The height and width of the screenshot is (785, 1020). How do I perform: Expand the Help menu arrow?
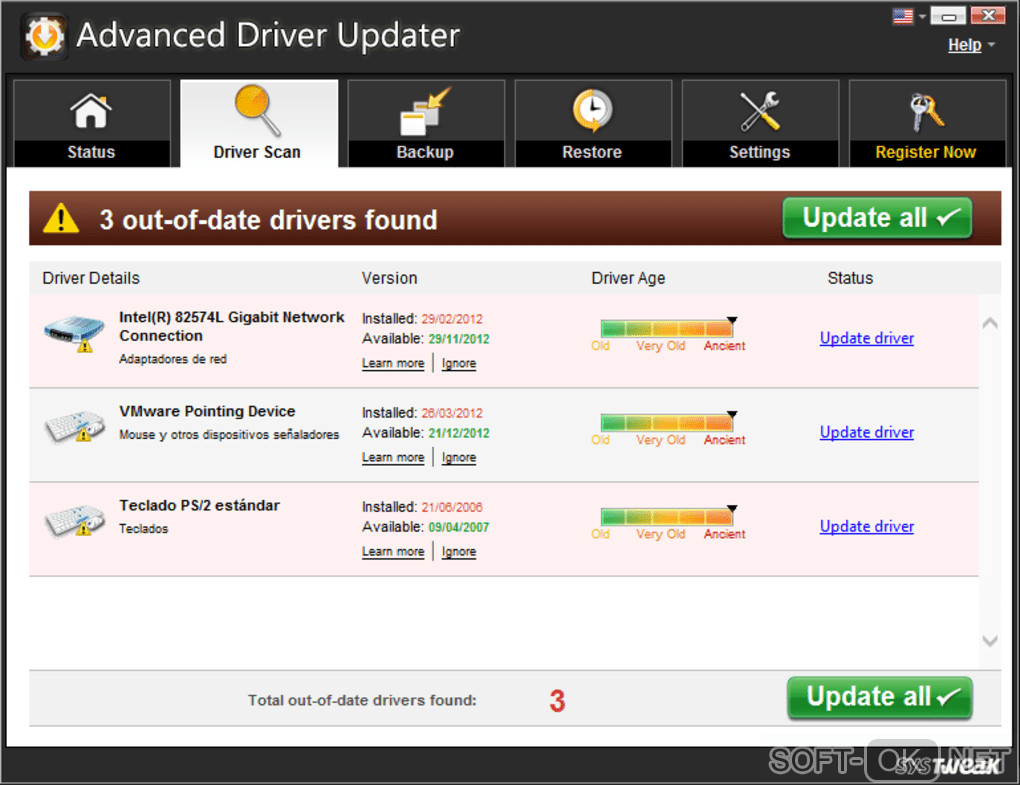pyautogui.click(x=991, y=45)
